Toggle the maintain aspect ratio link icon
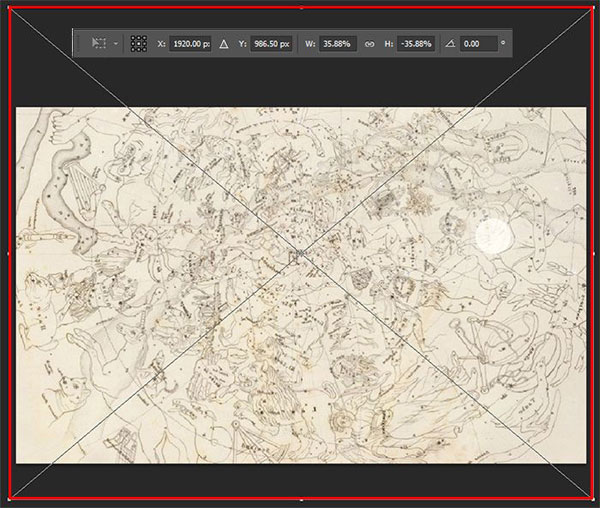Image resolution: width=600 pixels, height=508 pixels. pos(369,44)
